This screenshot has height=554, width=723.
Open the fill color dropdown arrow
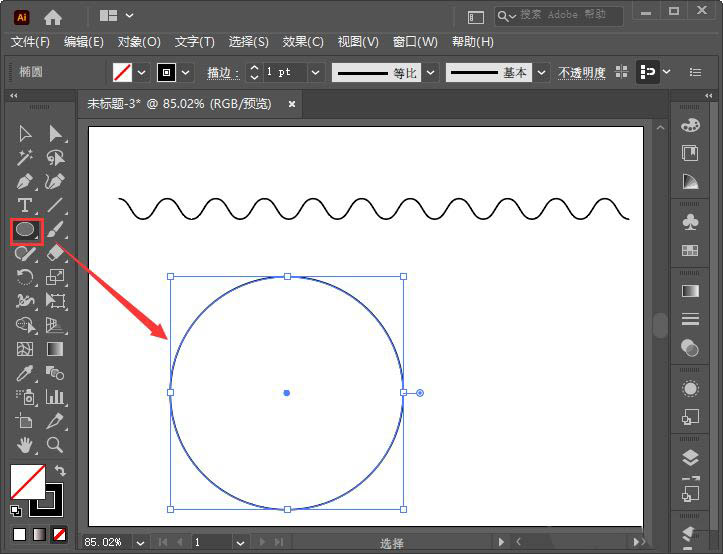pyautogui.click(x=142, y=73)
